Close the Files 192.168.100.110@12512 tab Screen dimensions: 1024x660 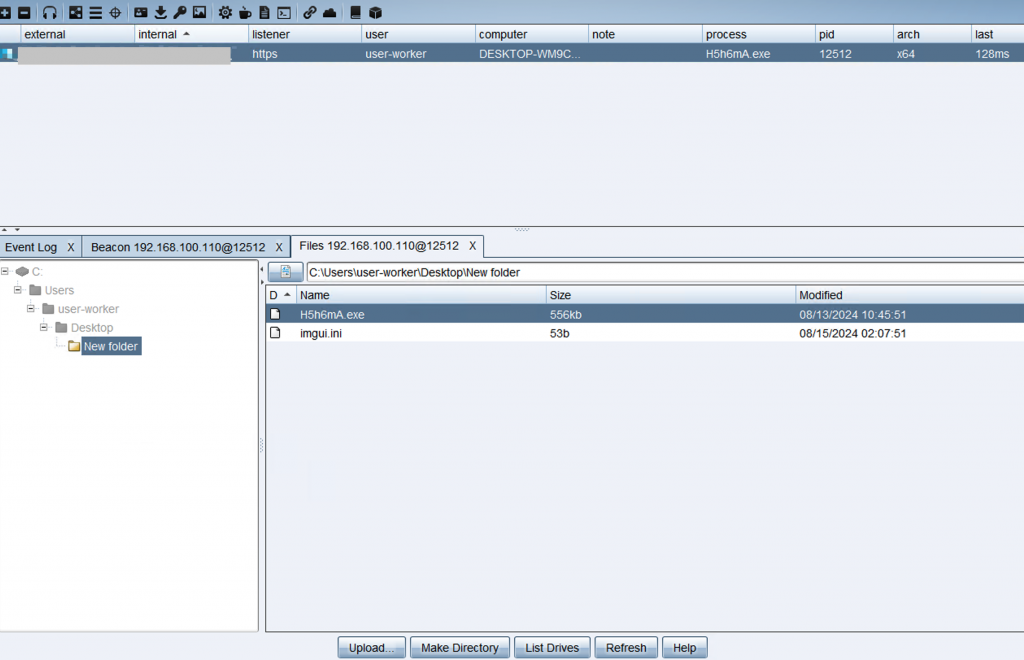pyautogui.click(x=472, y=245)
